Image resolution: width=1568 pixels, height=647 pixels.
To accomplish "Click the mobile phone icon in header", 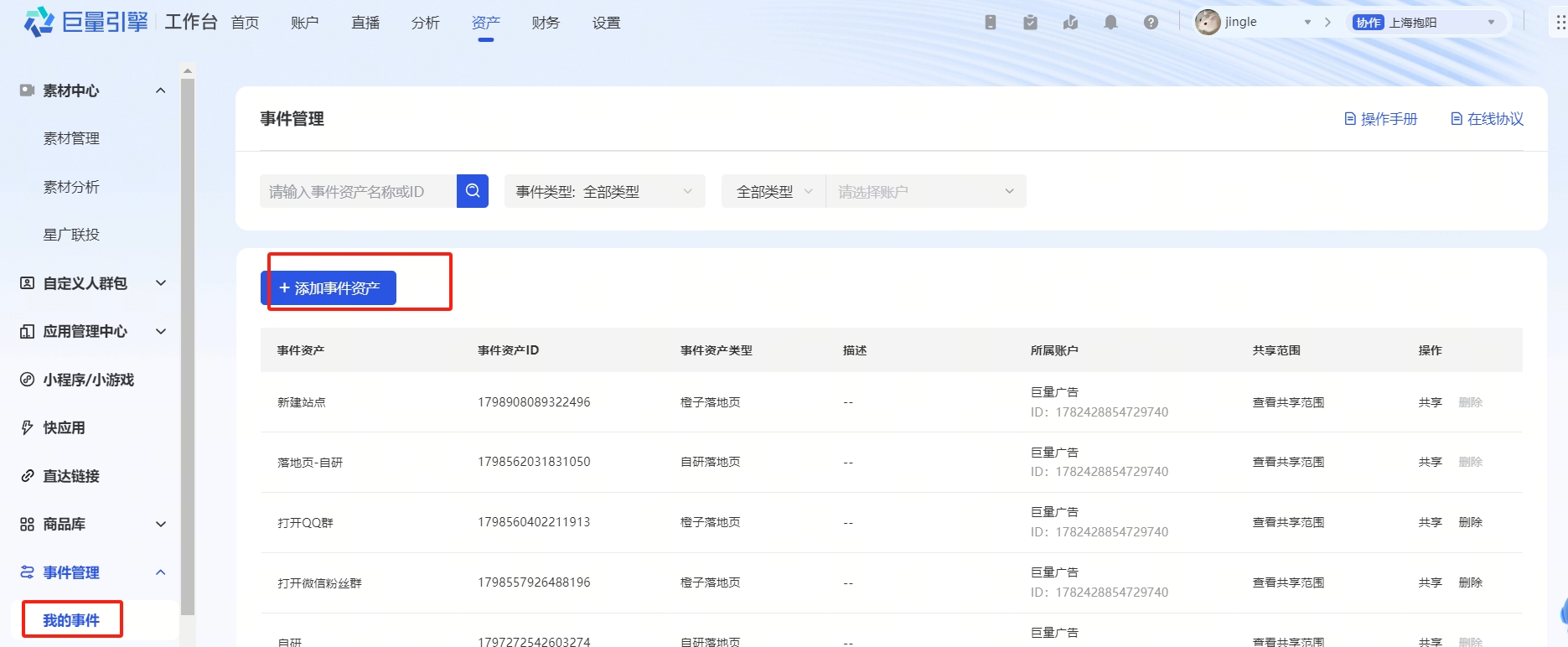I will pyautogui.click(x=990, y=23).
